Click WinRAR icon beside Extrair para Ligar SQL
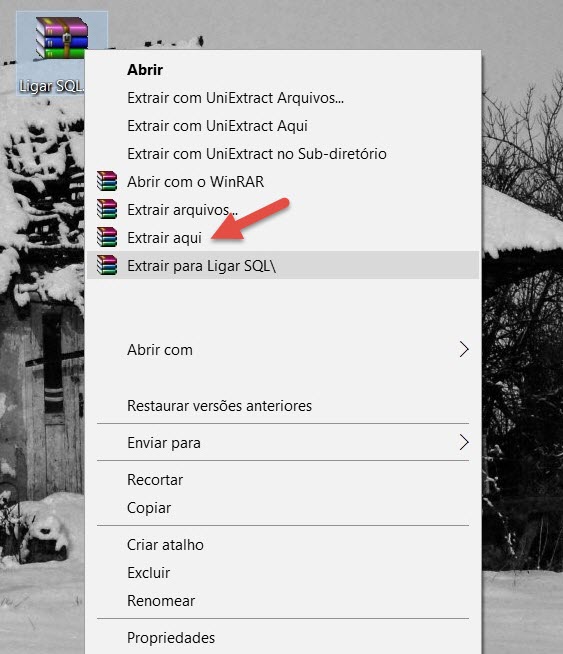 (x=107, y=265)
